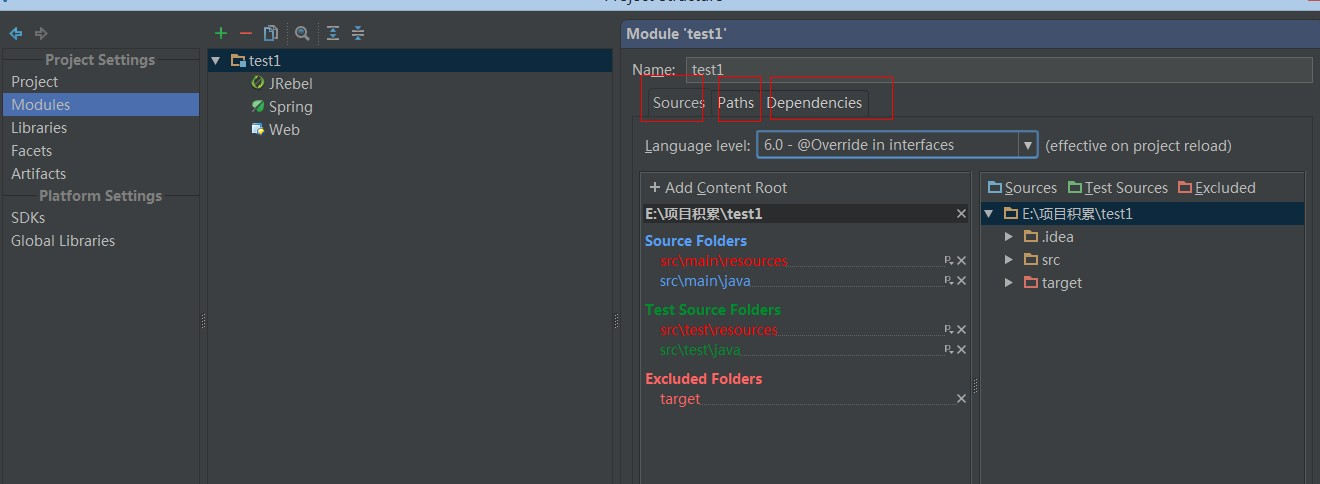This screenshot has height=484, width=1320.
Task: Click the red minus Remove module icon
Action: [246, 34]
